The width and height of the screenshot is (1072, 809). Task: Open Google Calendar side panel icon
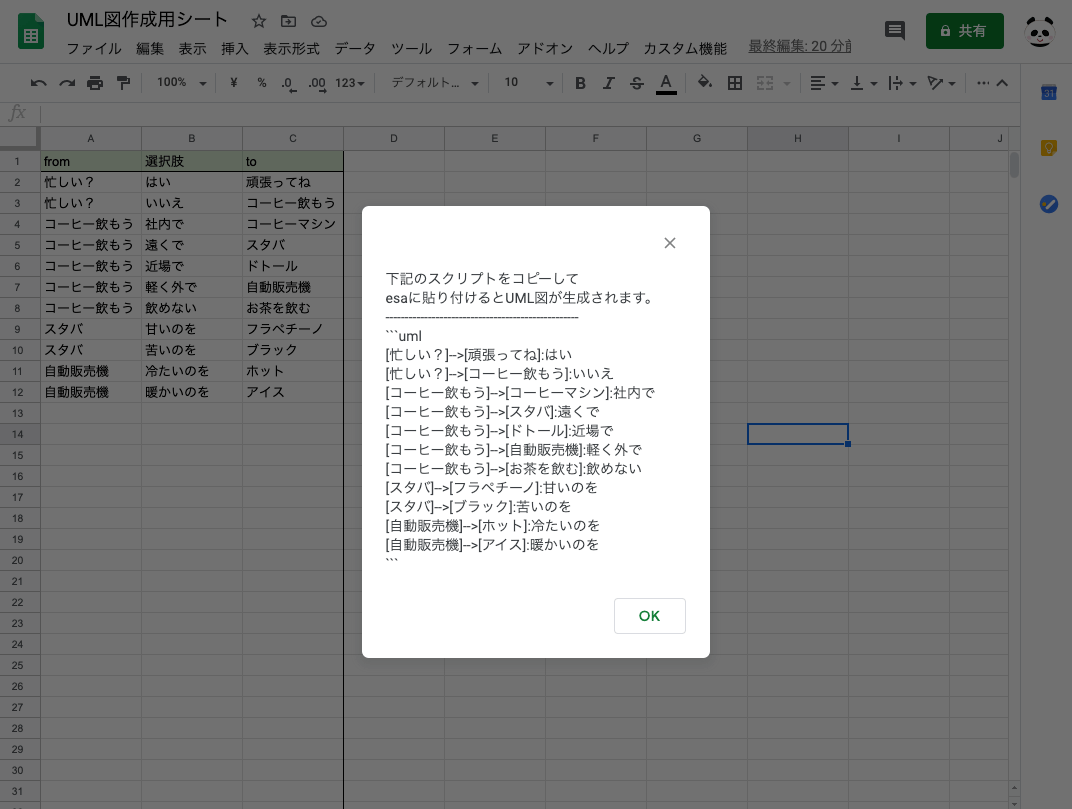click(1049, 93)
